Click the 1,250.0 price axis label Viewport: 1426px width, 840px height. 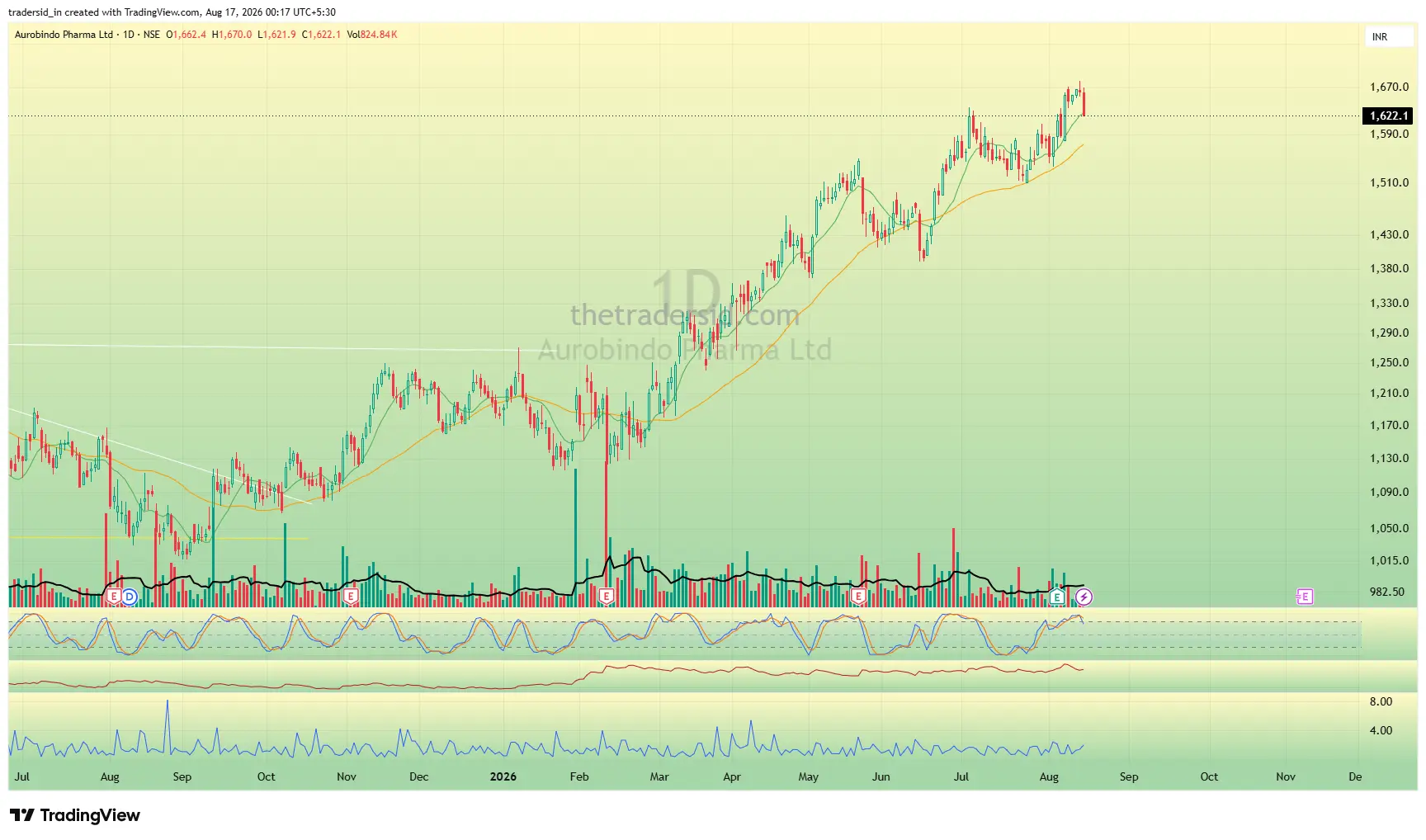click(1389, 362)
